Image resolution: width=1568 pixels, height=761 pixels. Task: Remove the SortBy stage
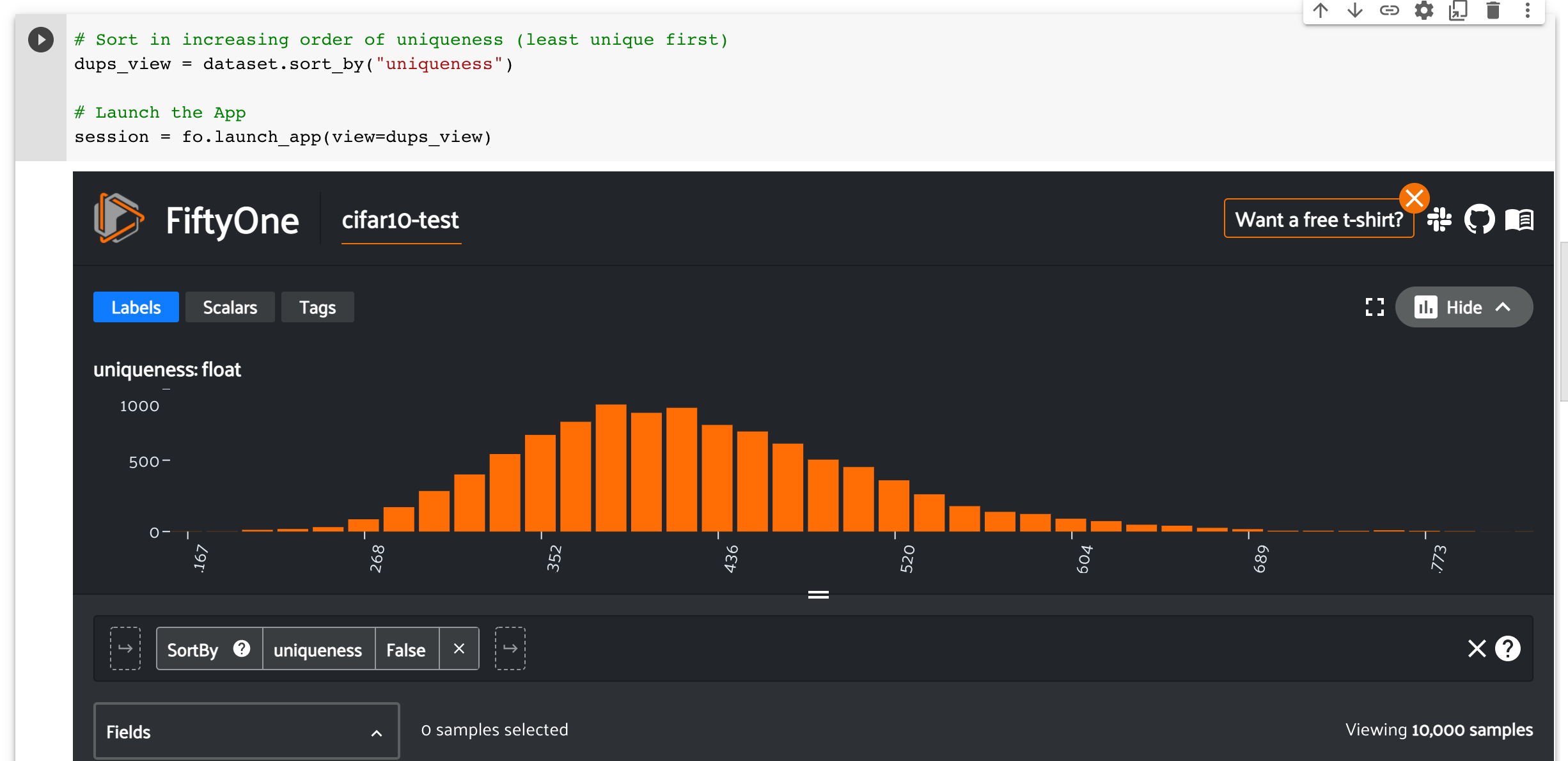pyautogui.click(x=459, y=648)
